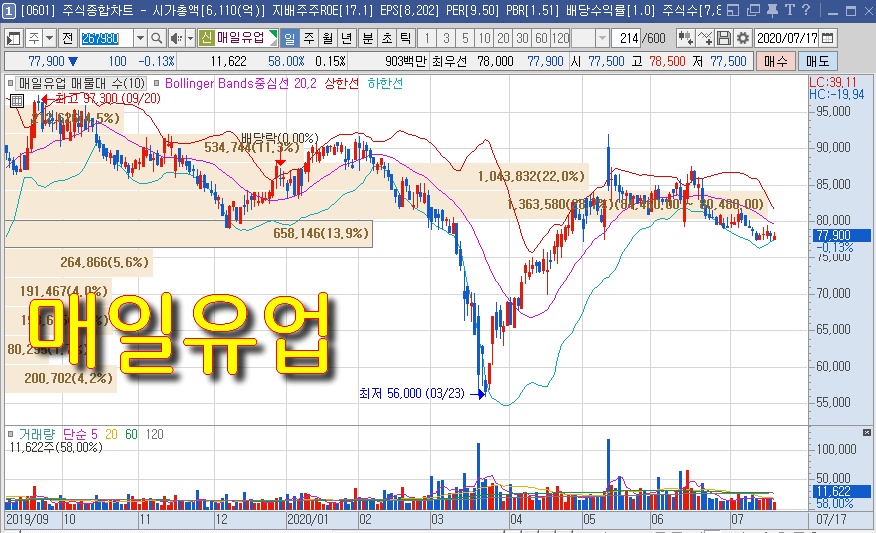Click the T font size icon

pos(789,10)
